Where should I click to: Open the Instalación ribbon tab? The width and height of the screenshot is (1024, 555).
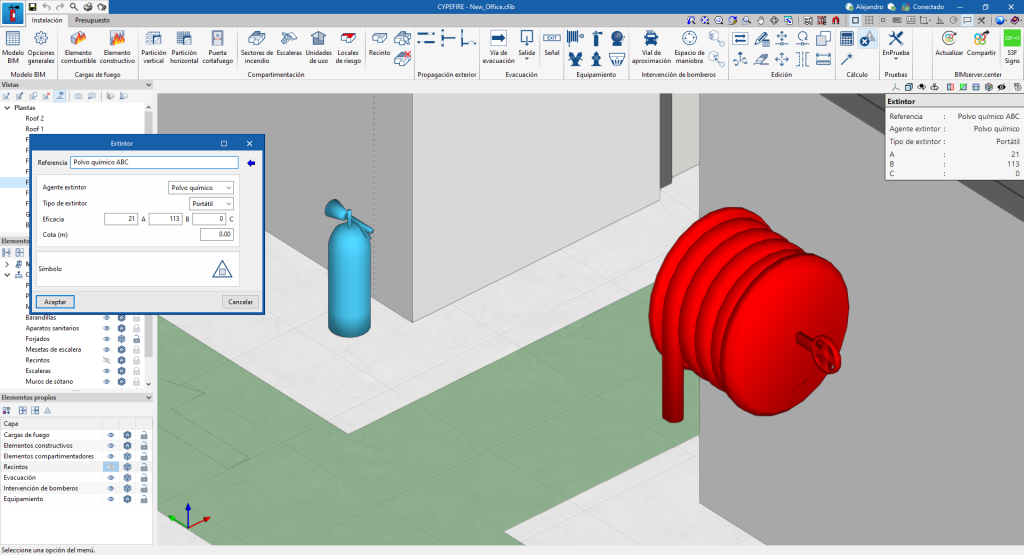point(47,20)
